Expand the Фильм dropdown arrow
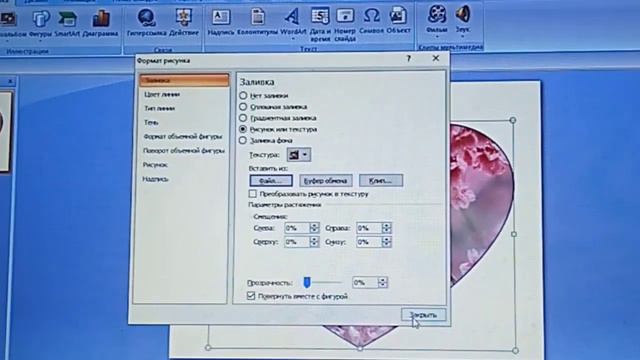Image resolution: width=640 pixels, height=360 pixels. (x=436, y=37)
